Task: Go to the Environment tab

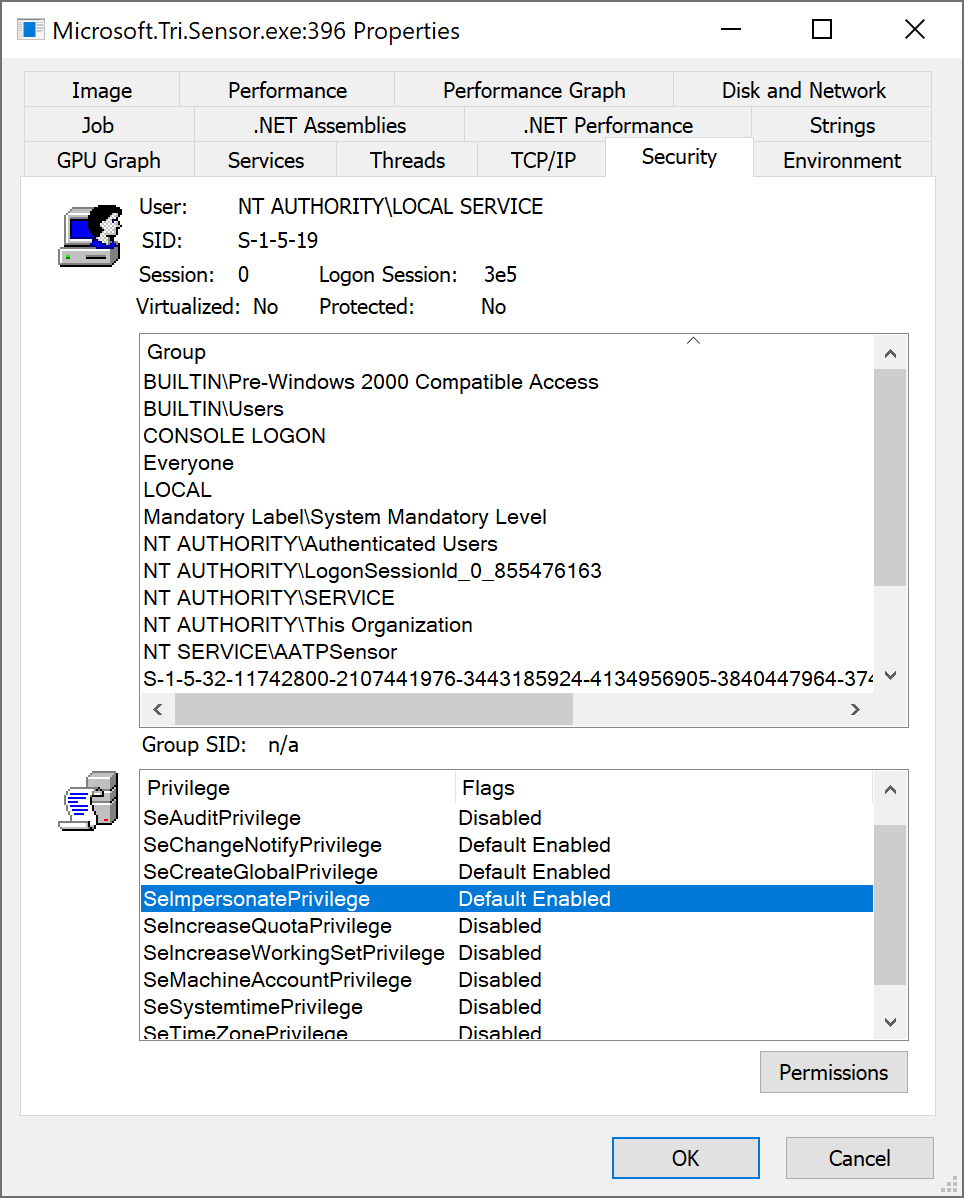Action: pyautogui.click(x=841, y=160)
